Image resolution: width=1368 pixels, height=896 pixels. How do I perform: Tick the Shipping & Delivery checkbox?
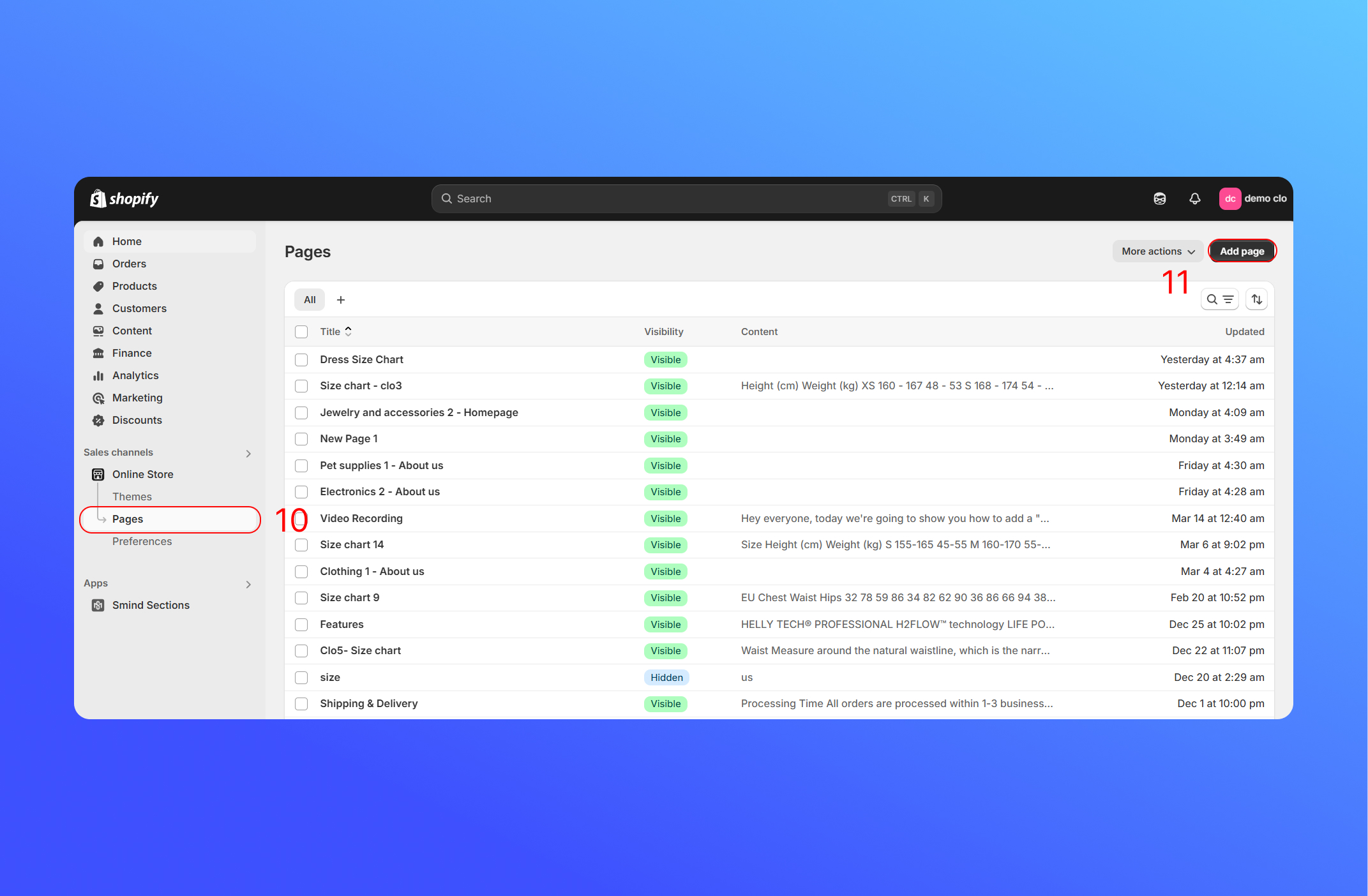tap(301, 704)
